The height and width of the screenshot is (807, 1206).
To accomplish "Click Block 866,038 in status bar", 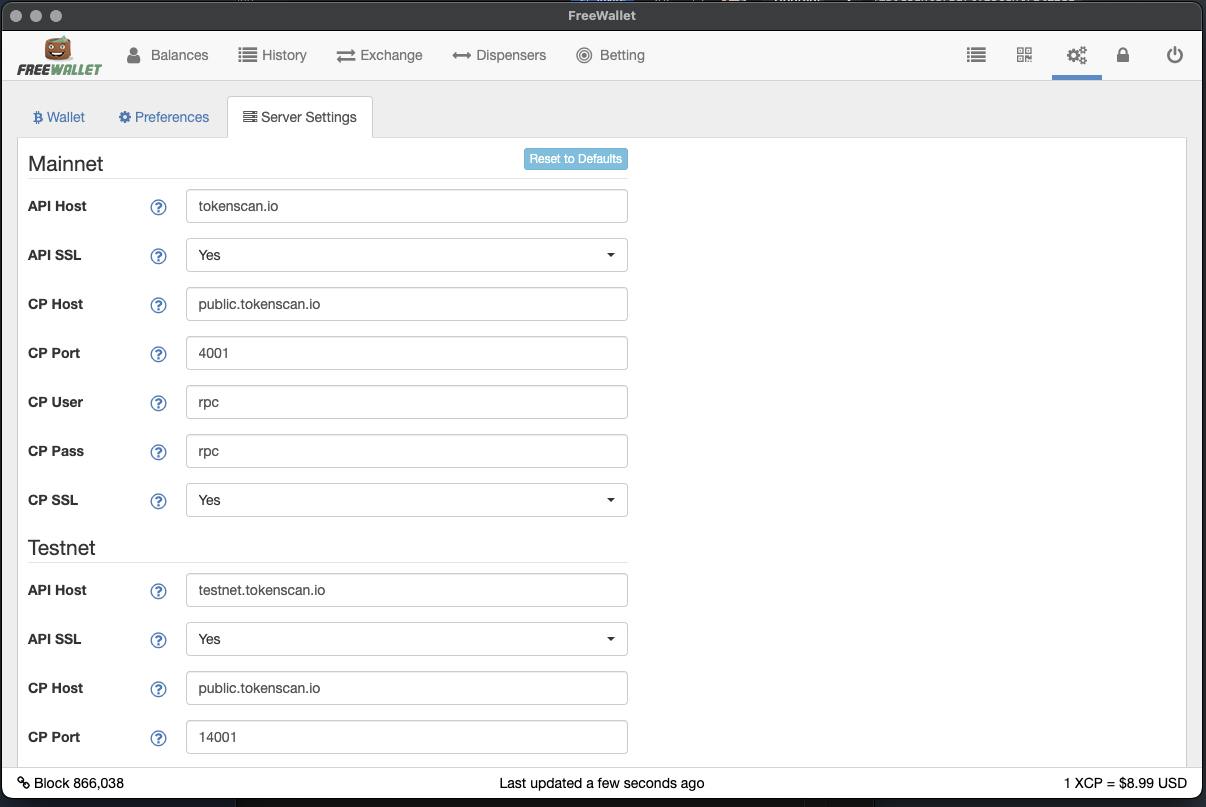I will pyautogui.click(x=71, y=783).
